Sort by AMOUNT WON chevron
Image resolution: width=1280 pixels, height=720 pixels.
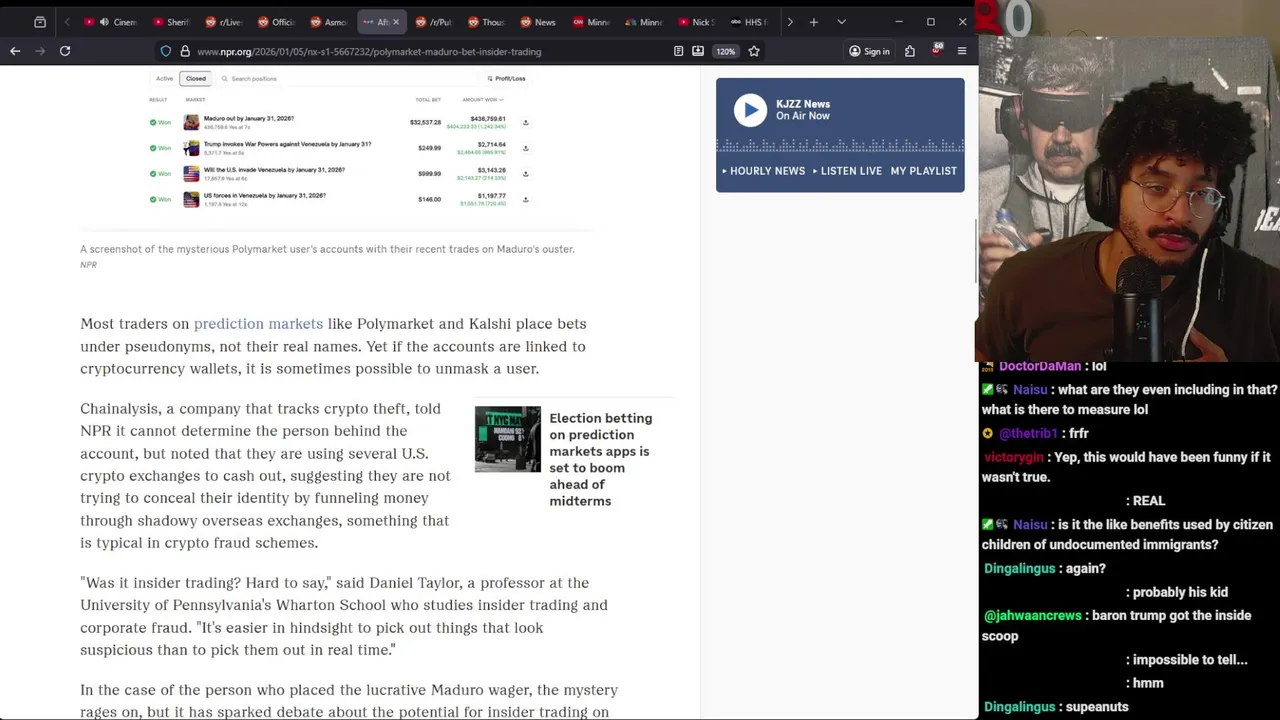tap(501, 100)
